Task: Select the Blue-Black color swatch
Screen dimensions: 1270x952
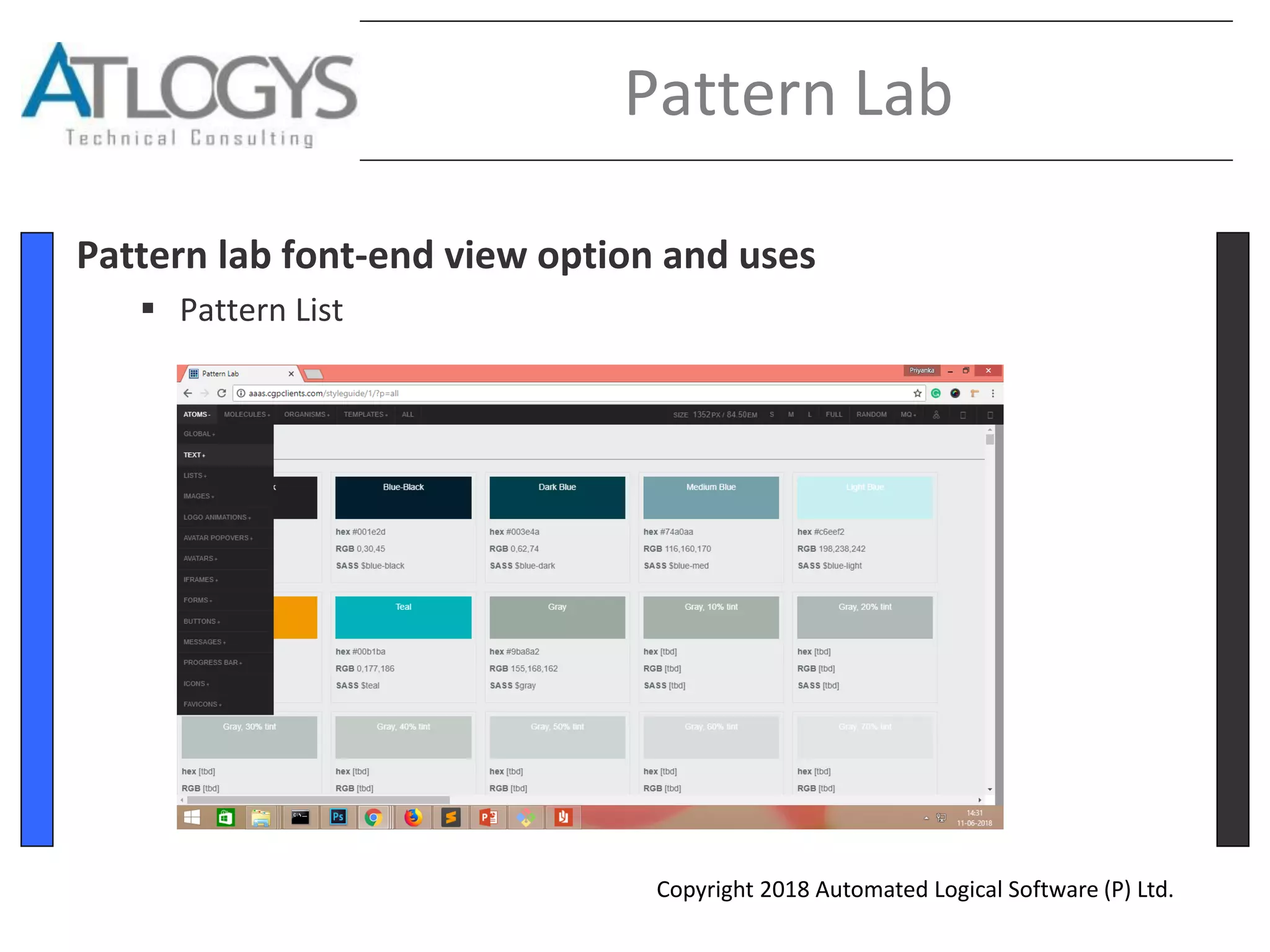Action: pos(403,498)
